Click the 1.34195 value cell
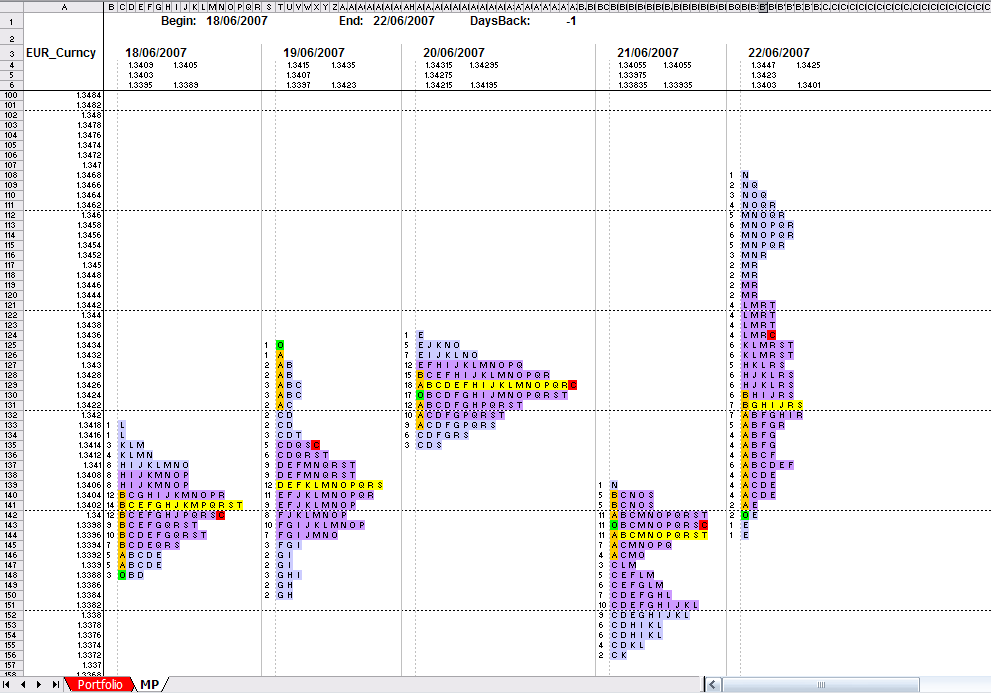 (x=484, y=85)
